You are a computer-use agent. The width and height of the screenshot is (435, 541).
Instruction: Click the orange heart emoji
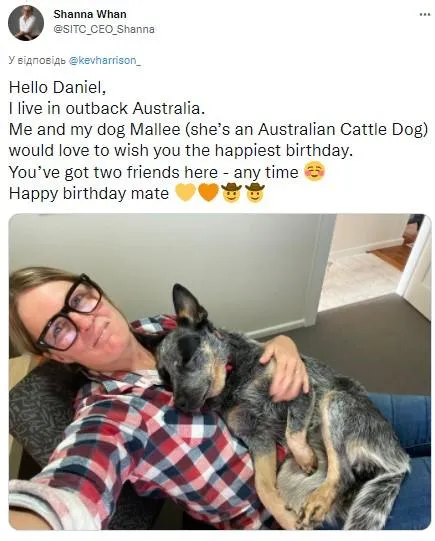[x=208, y=192]
